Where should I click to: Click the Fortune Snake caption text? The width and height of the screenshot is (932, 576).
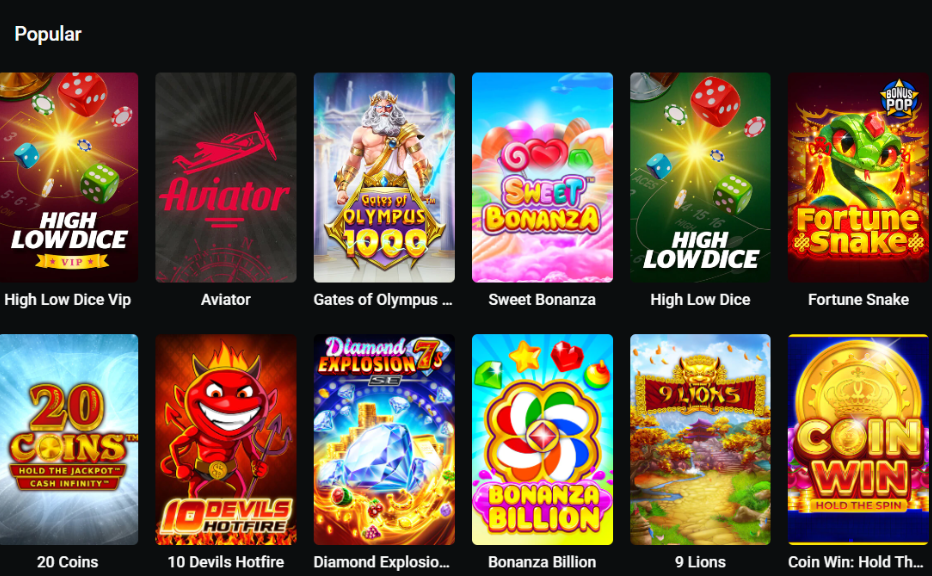click(x=858, y=300)
